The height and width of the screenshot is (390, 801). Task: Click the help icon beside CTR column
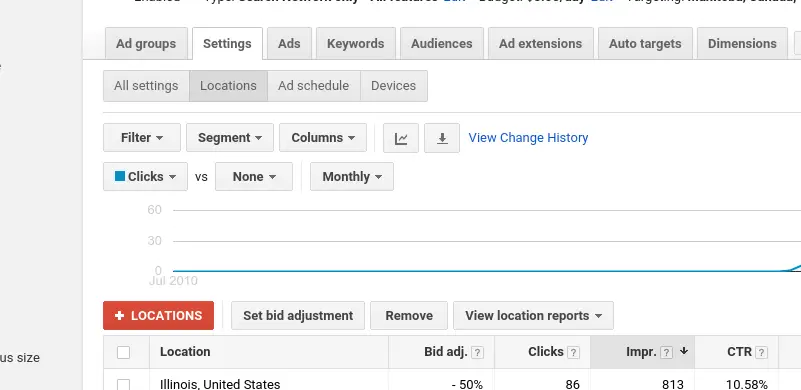coord(761,353)
